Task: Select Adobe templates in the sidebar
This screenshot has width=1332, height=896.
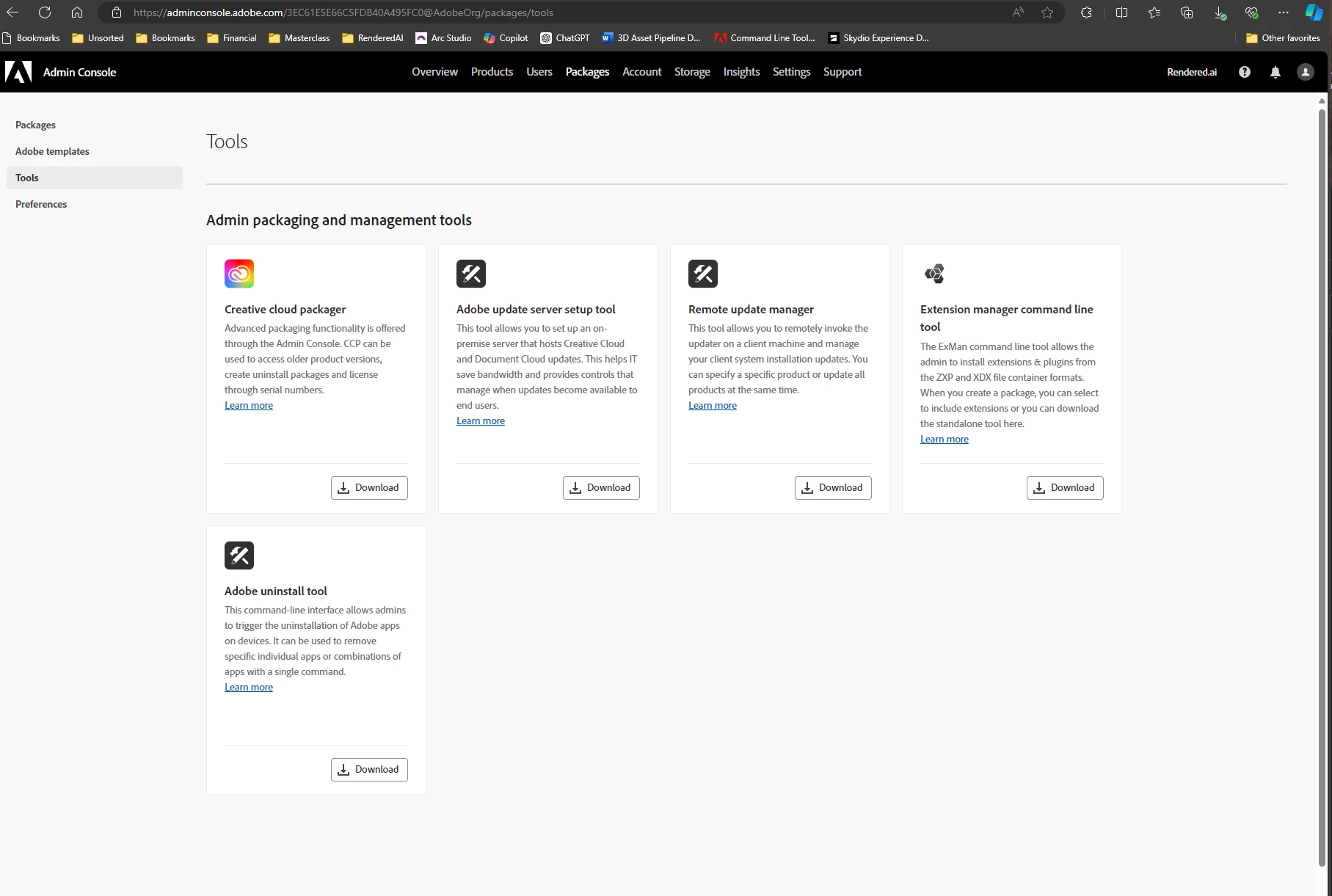Action: [x=95, y=151]
